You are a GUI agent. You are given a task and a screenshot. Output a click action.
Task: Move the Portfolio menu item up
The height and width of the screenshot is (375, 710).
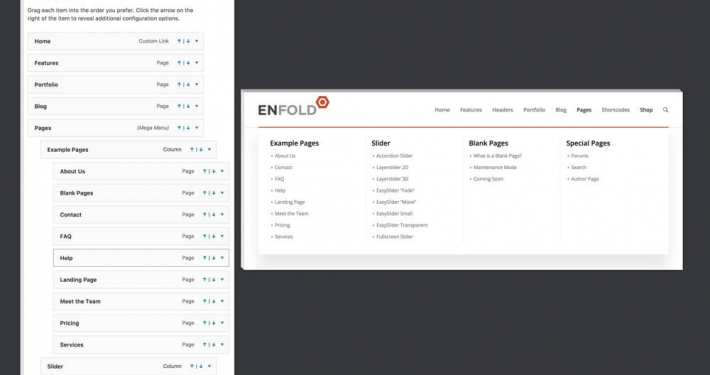(x=179, y=85)
